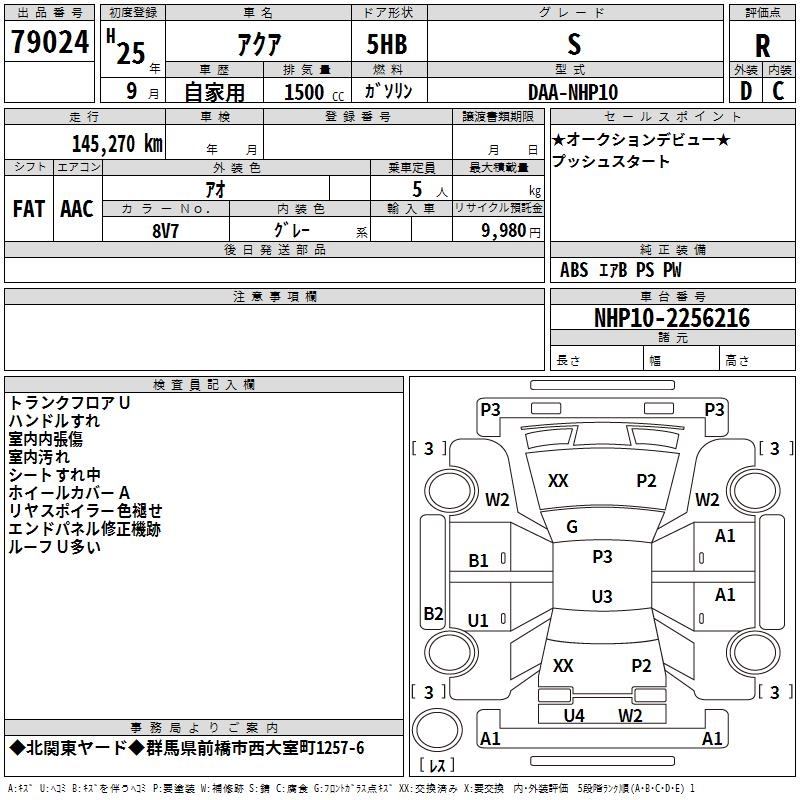This screenshot has height=800, width=800.
Task: Select the 注意事項欄 header
Action: pos(275,296)
